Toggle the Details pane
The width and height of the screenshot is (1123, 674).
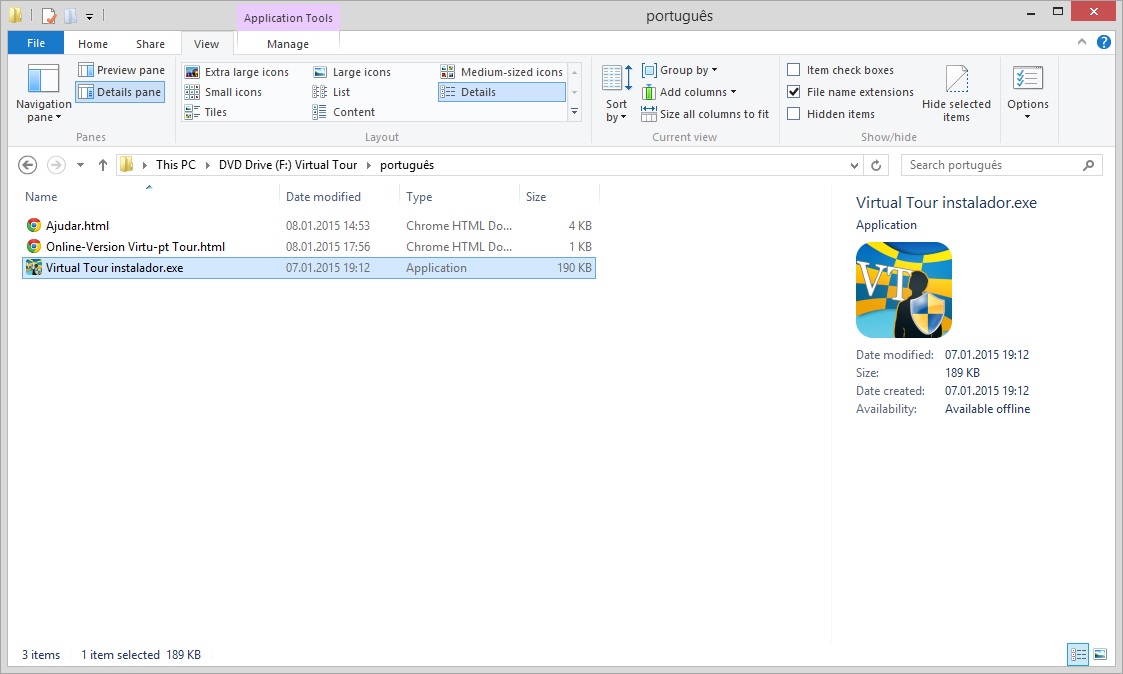(120, 92)
